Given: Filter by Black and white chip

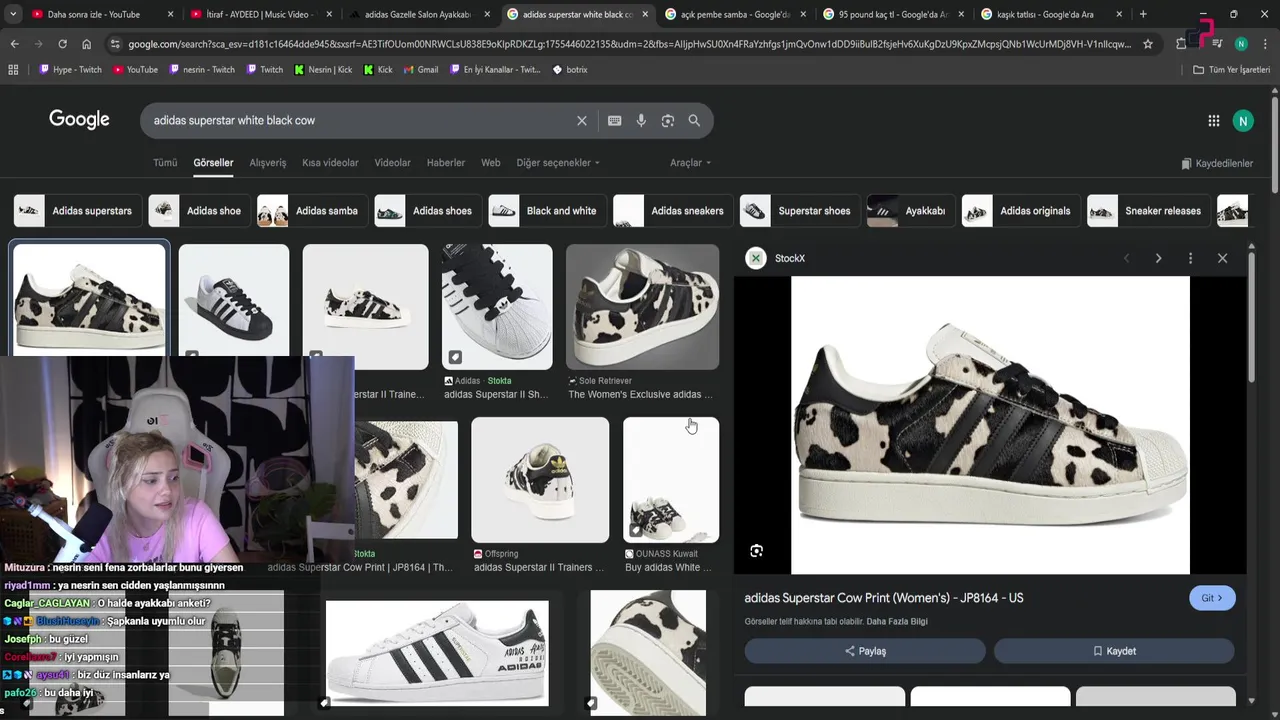Looking at the screenshot, I should pos(546,211).
